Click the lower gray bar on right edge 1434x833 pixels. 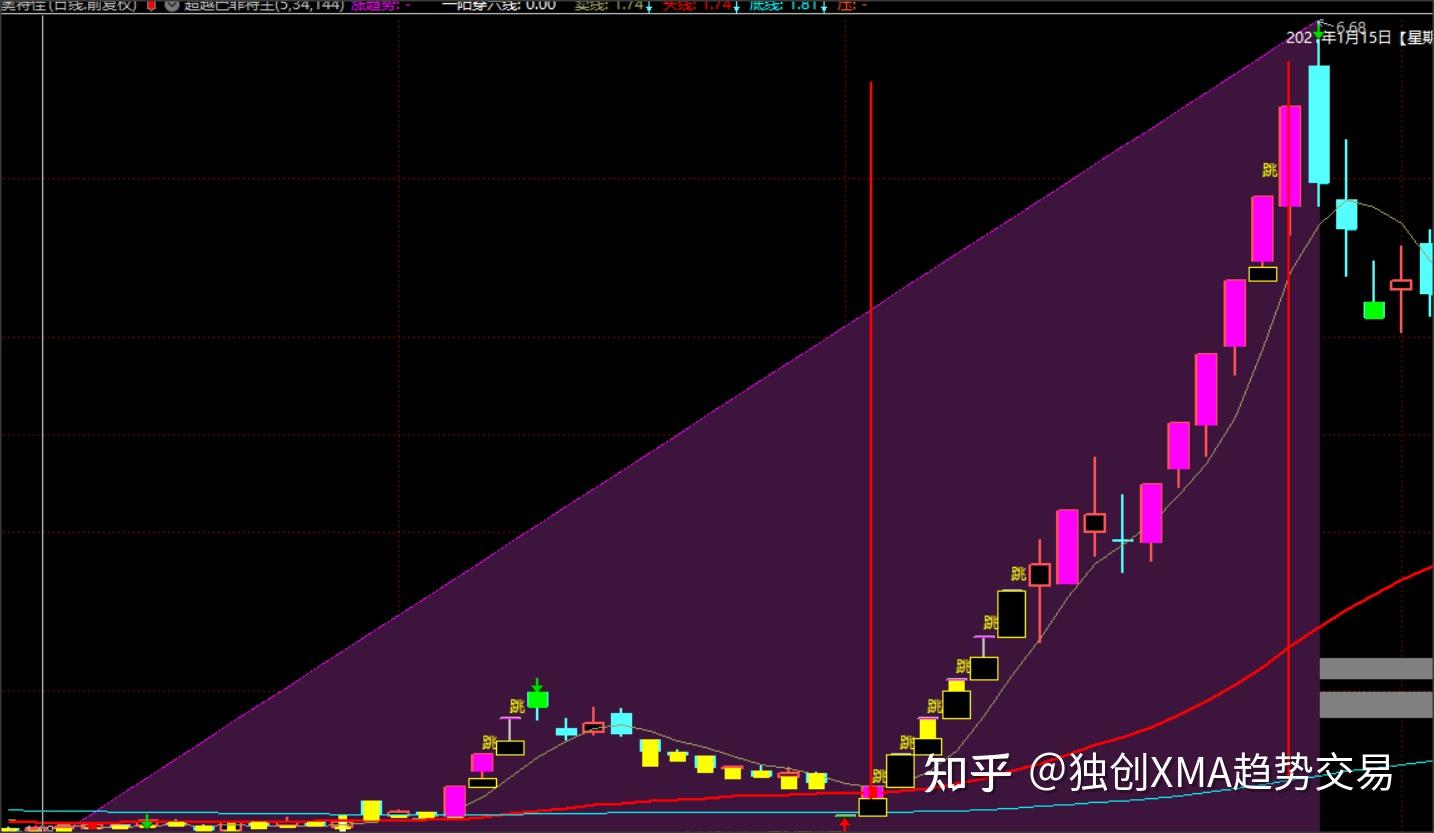tap(1376, 705)
